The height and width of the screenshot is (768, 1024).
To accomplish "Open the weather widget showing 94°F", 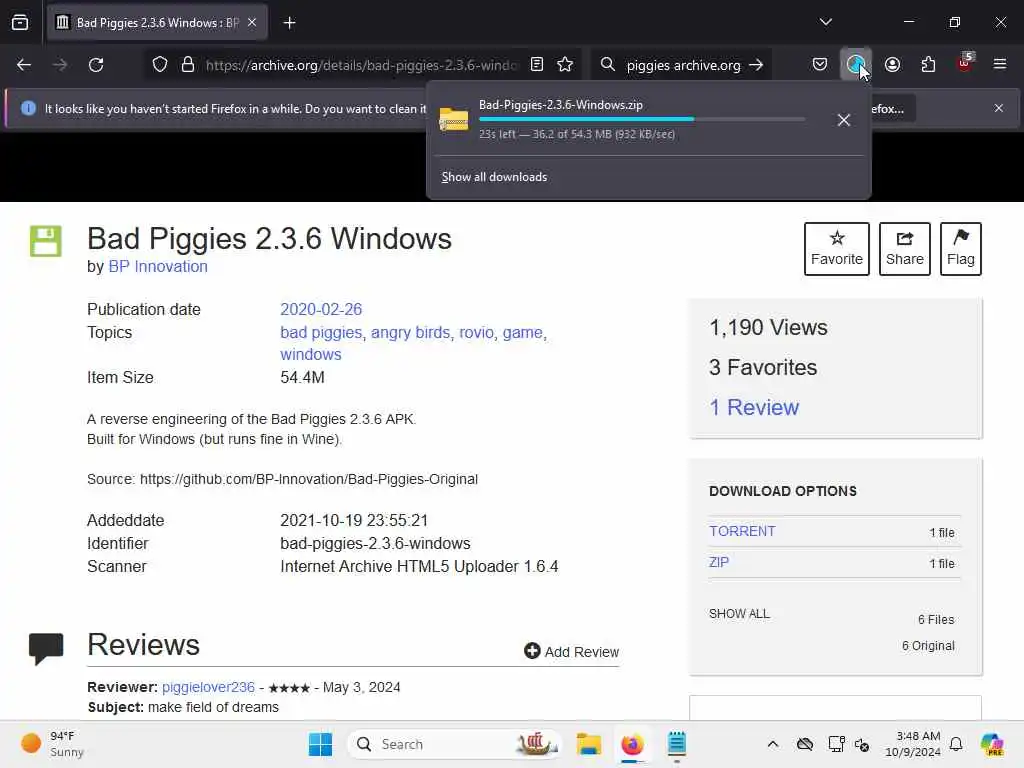I will pyautogui.click(x=54, y=744).
